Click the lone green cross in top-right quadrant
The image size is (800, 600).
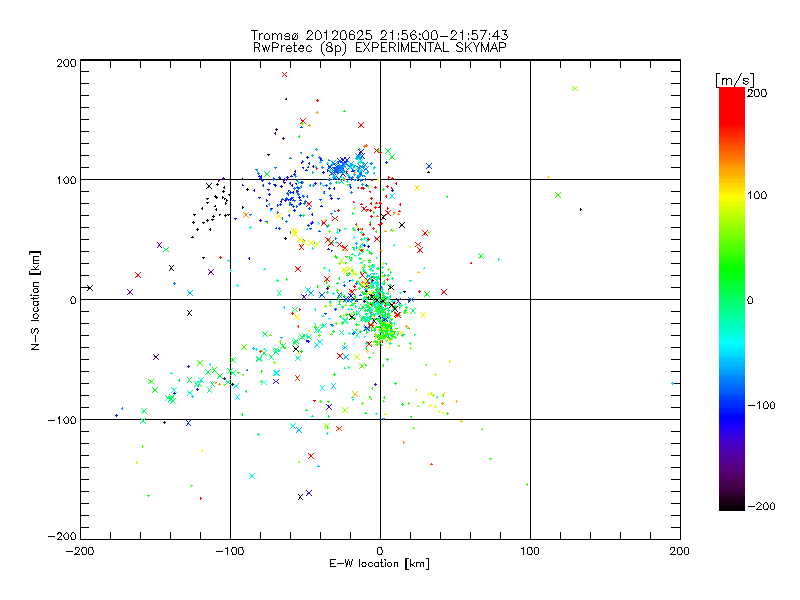click(575, 88)
